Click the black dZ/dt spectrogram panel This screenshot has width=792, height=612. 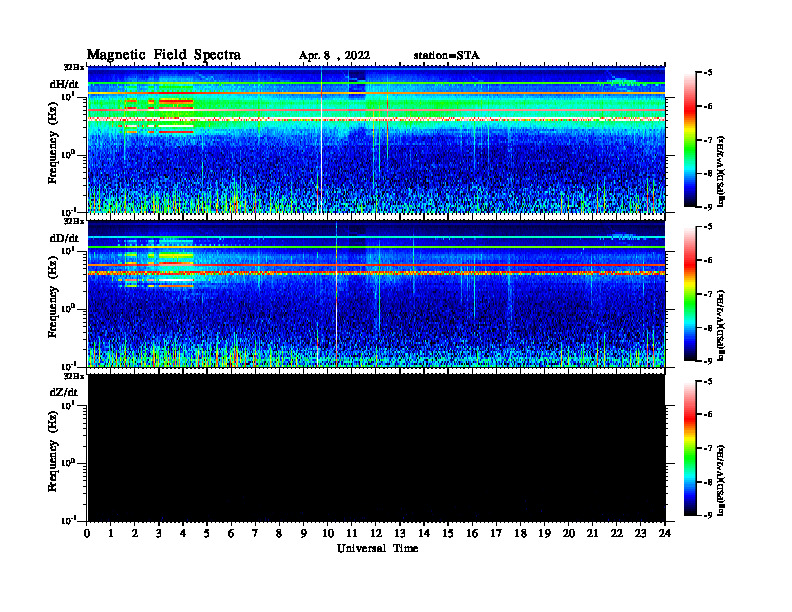376,447
